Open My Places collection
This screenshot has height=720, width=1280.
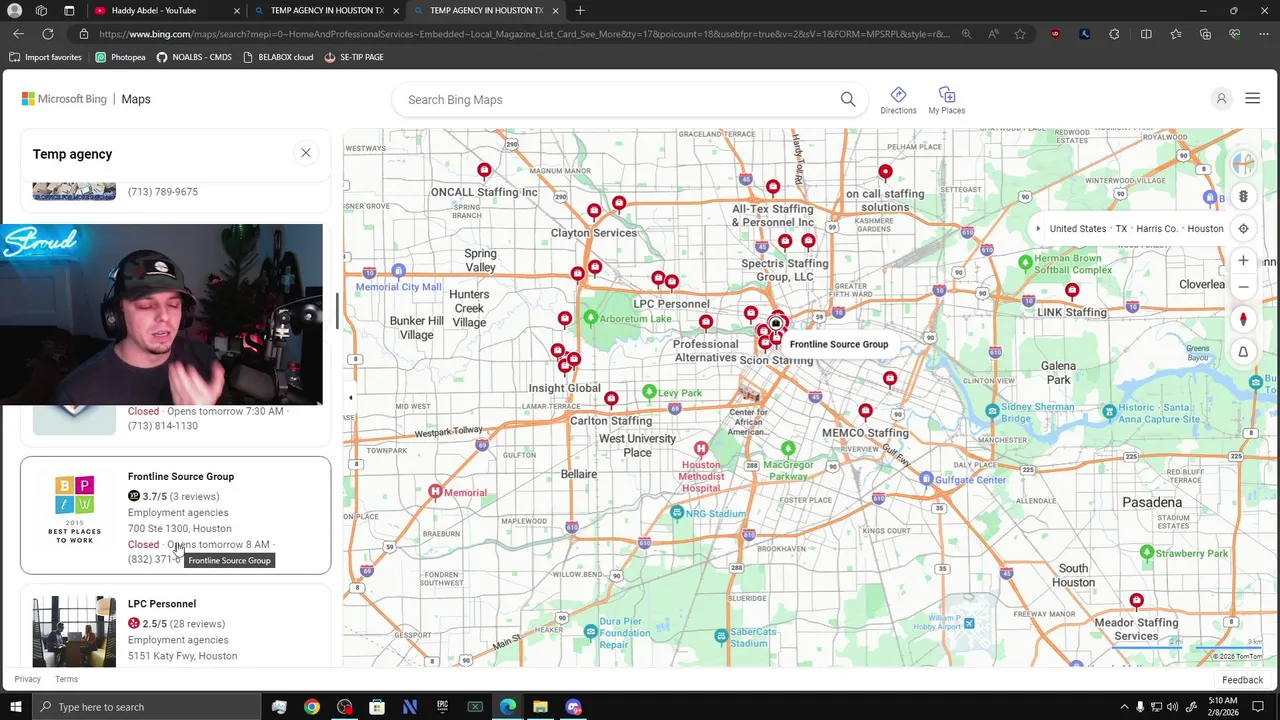(946, 100)
